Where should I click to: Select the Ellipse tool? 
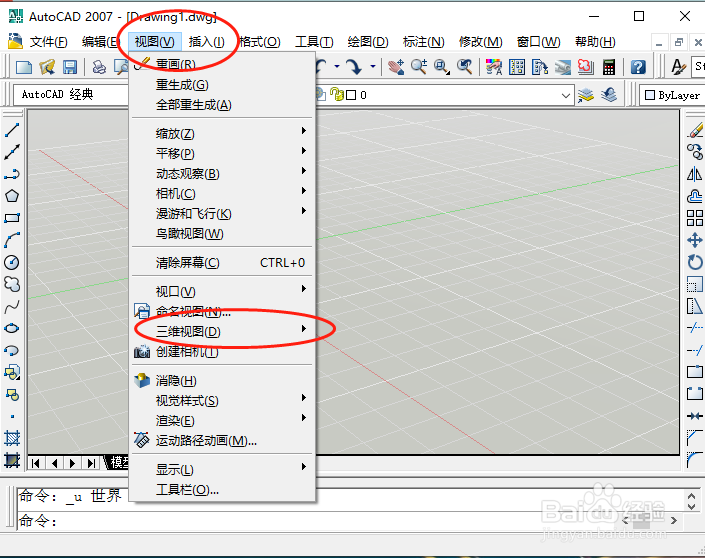[12, 329]
